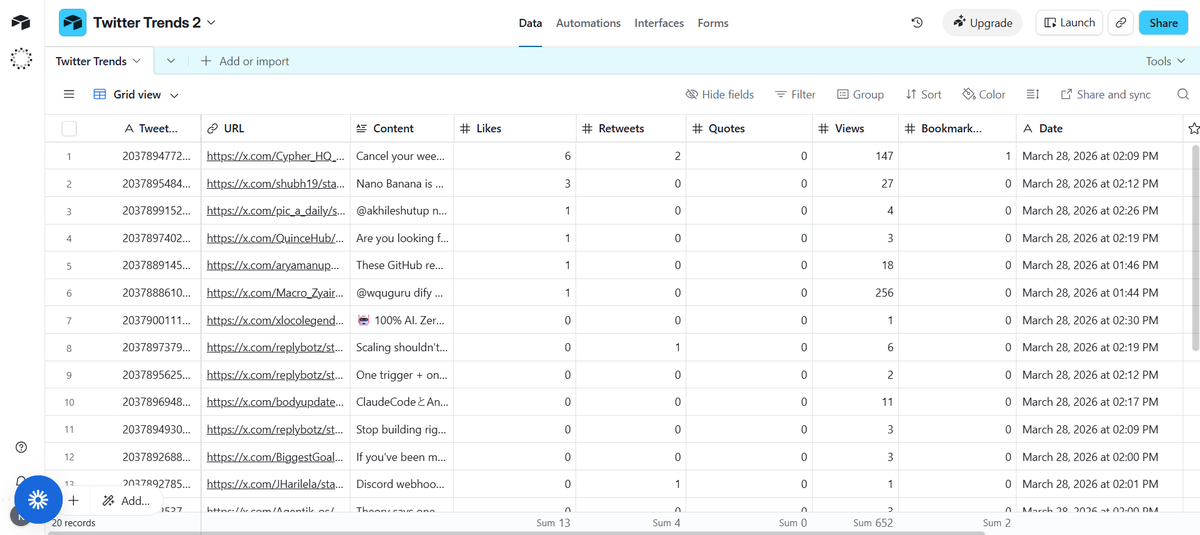Screen dimensions: 1200x535
Task: Open the QuinceHub tweet URL link
Action: pyautogui.click(x=275, y=238)
